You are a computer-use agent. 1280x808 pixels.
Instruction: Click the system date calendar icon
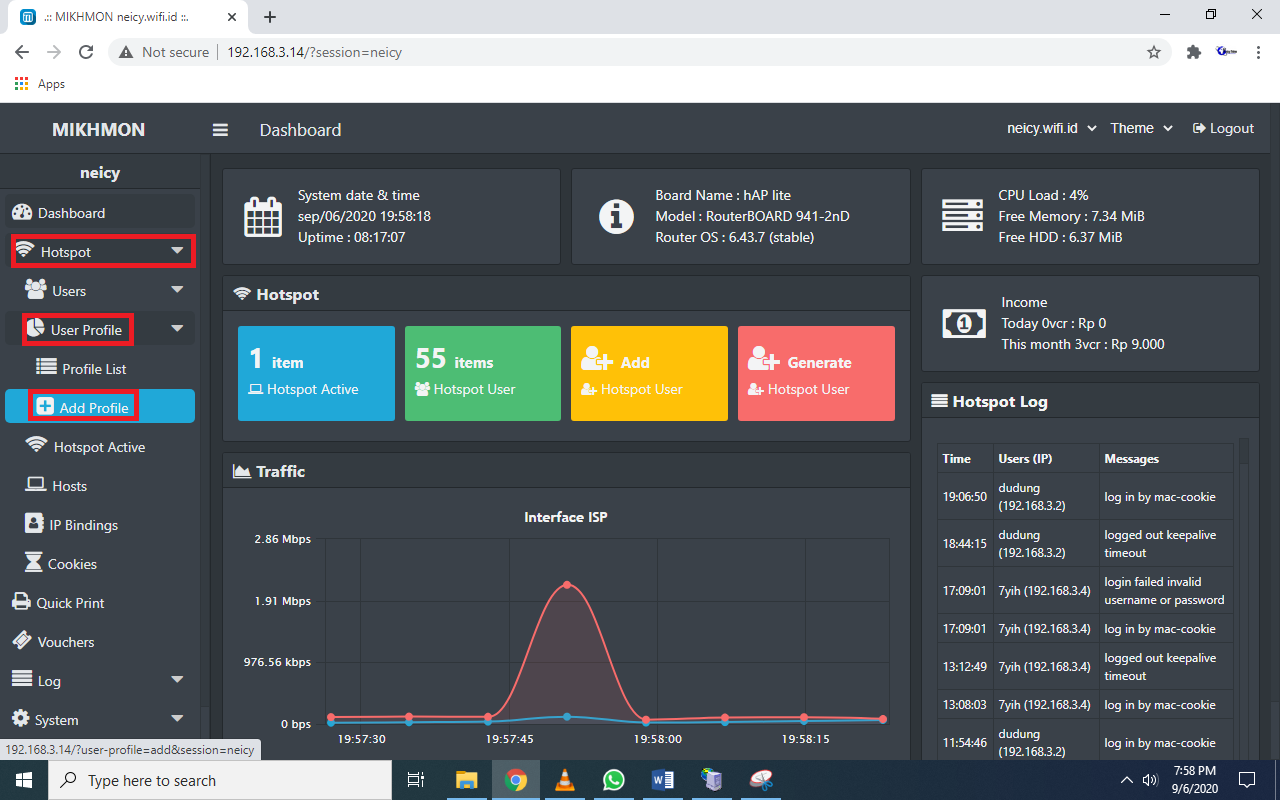pyautogui.click(x=263, y=216)
